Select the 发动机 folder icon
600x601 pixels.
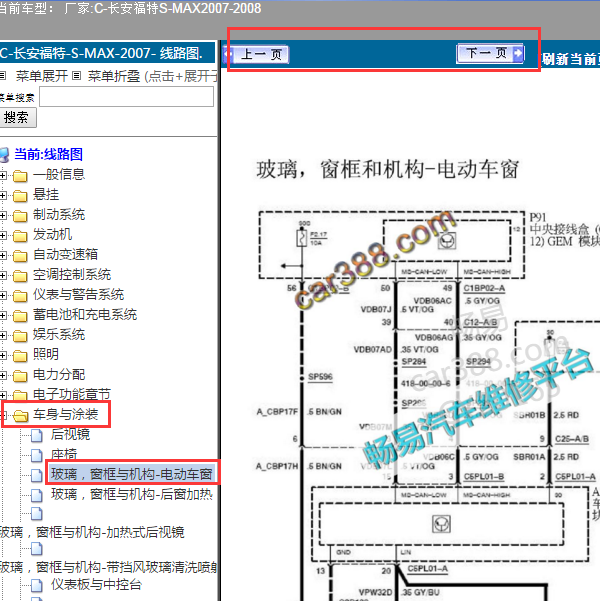click(20, 236)
